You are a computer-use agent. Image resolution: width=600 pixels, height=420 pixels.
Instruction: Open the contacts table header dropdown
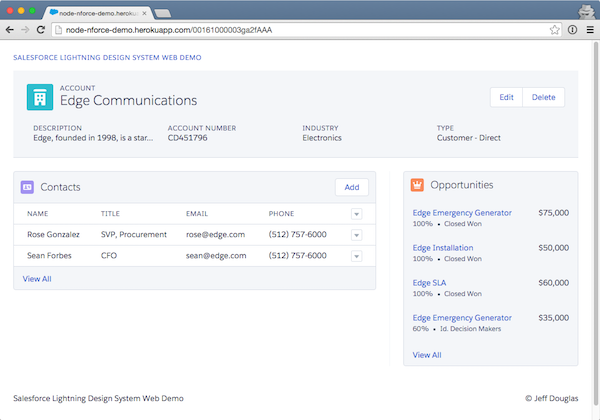[x=356, y=214]
